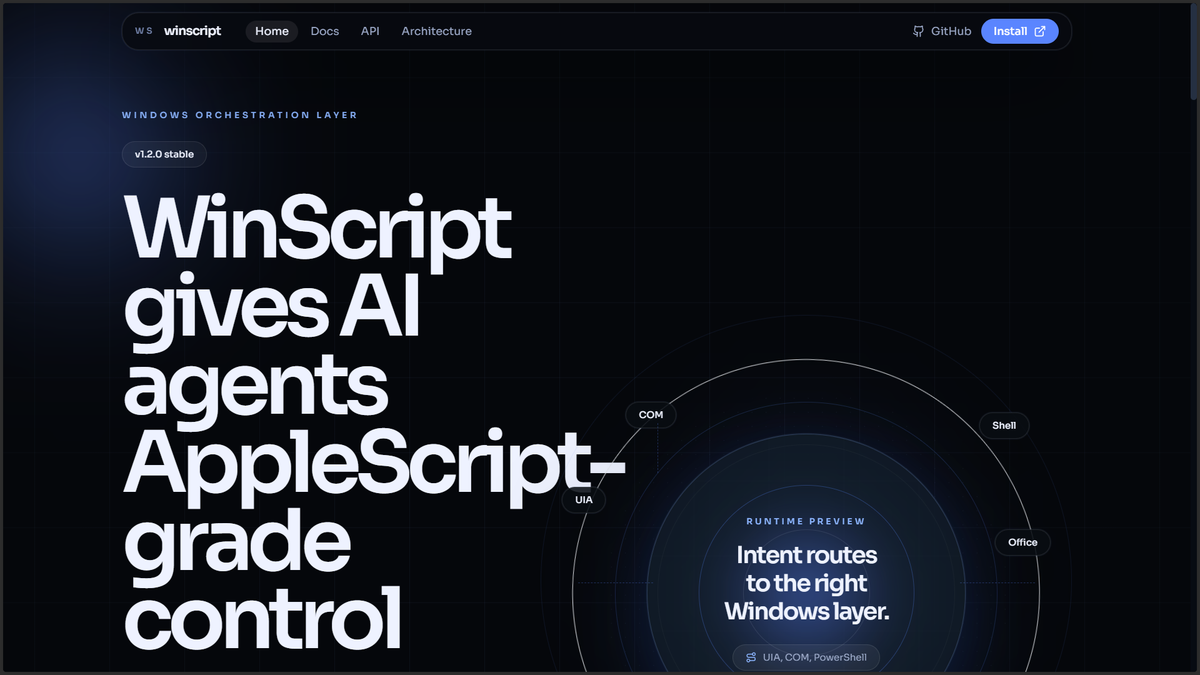Click the winscript wordmark
The width and height of the screenshot is (1200, 675).
(193, 31)
